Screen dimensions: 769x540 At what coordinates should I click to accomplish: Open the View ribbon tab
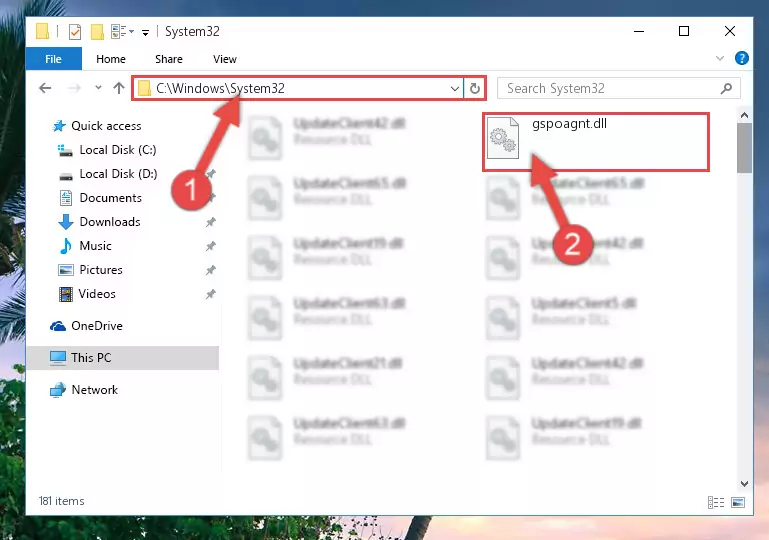[x=225, y=59]
